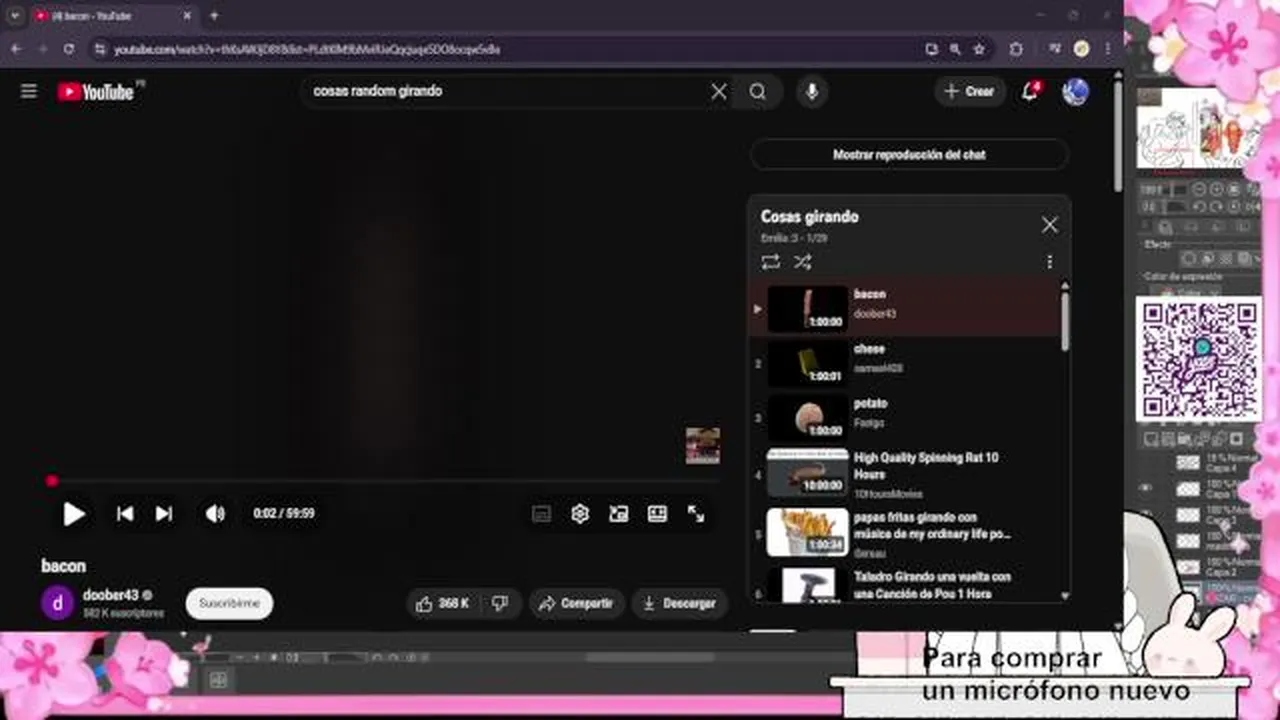This screenshot has height=720, width=1280.
Task: Toggle playlist shuffle icon
Action: [x=802, y=262]
